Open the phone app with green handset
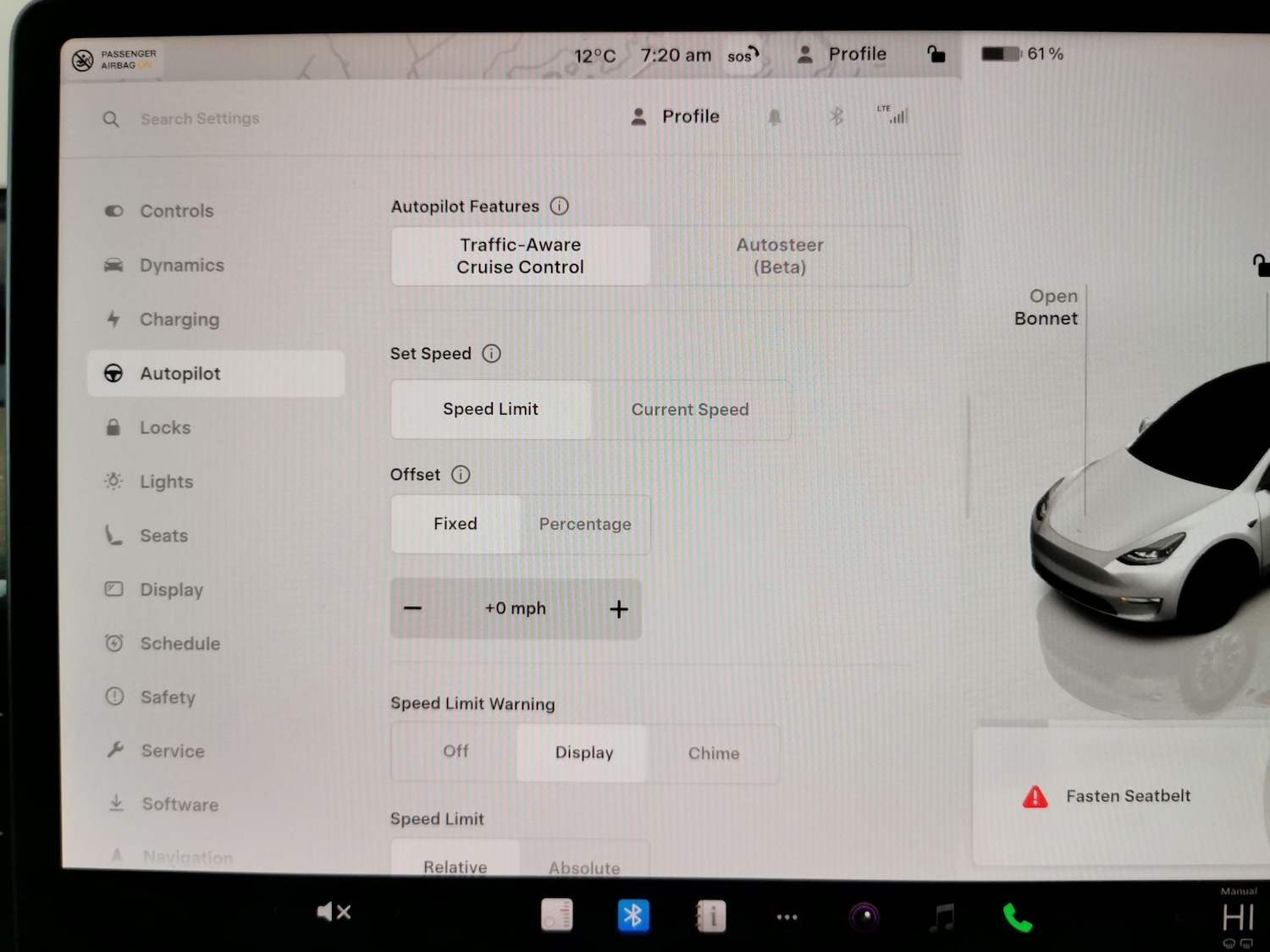The height and width of the screenshot is (952, 1270). click(x=1017, y=917)
